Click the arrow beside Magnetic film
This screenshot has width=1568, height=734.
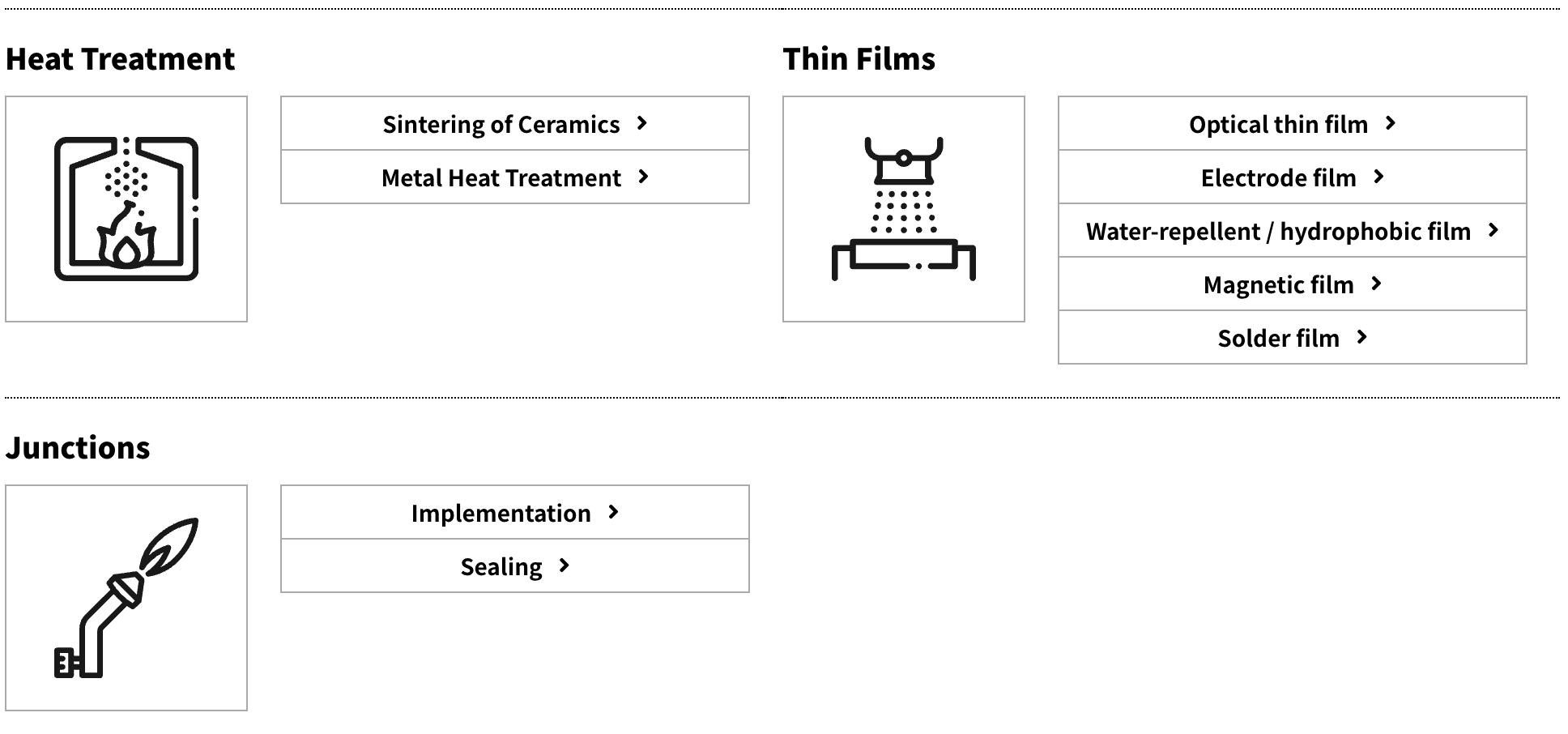1377,284
